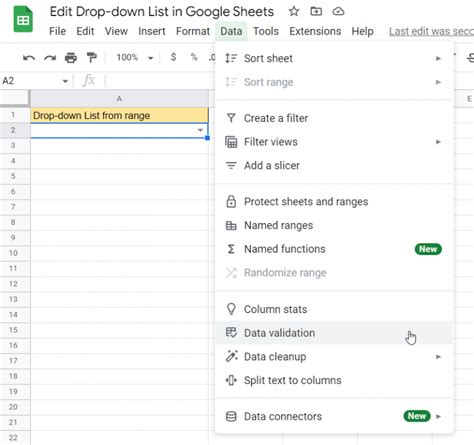Star this spreadsheet document

(x=294, y=11)
